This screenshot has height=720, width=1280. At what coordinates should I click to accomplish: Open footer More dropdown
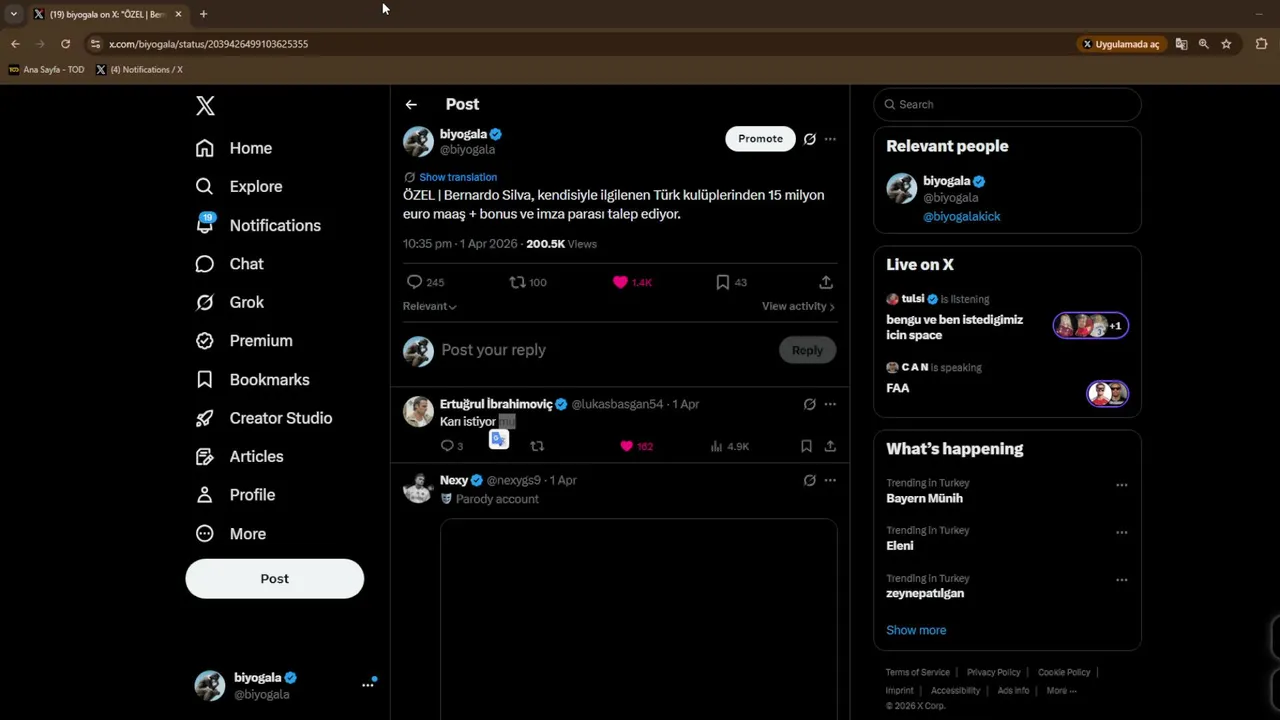pos(1061,690)
